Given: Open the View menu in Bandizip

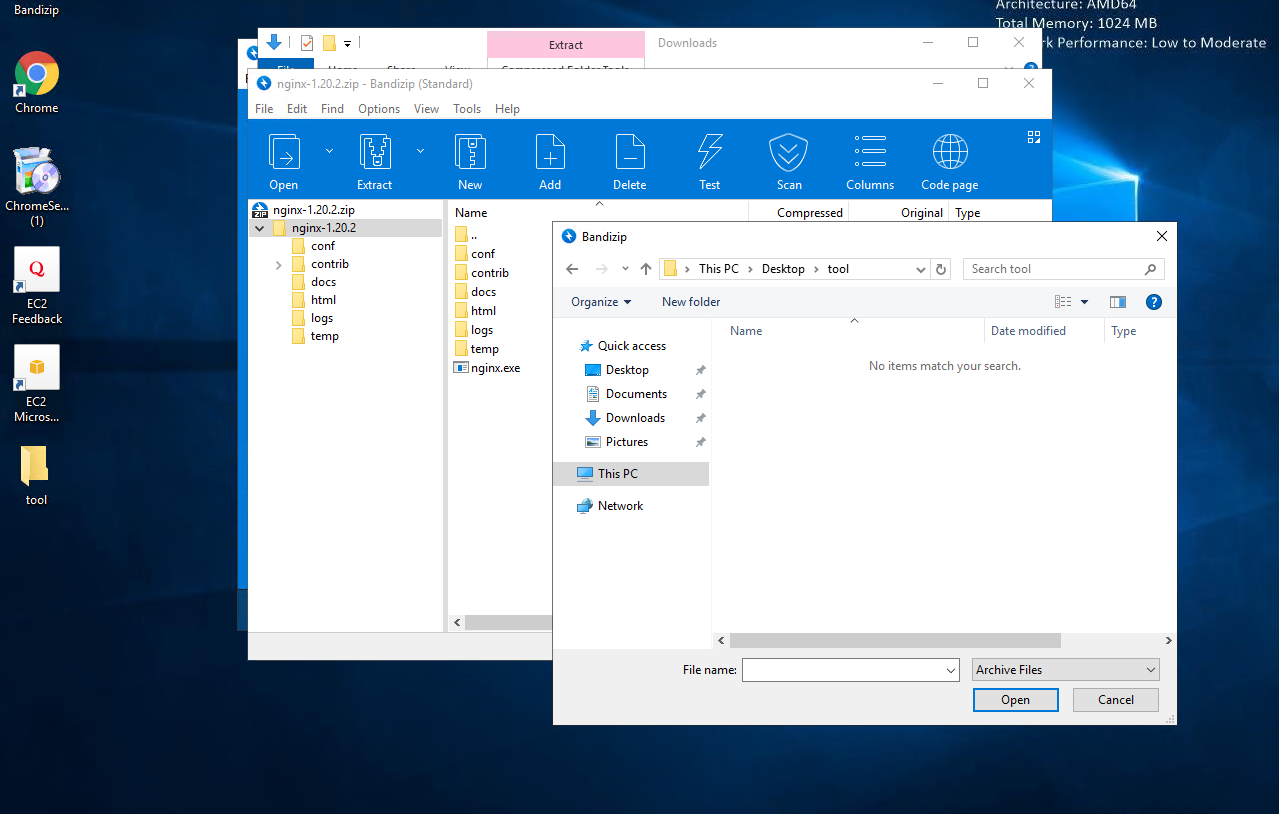Looking at the screenshot, I should click(x=426, y=109).
